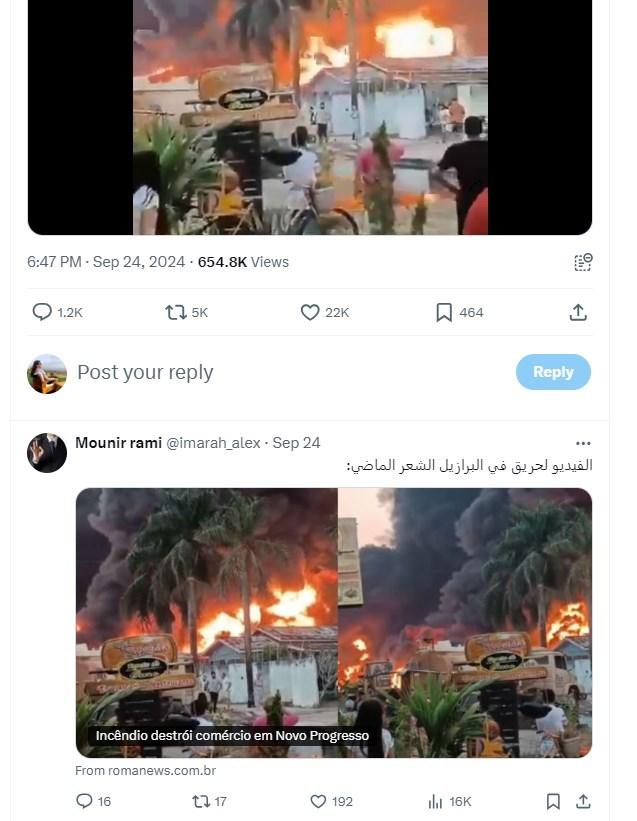Reply to Mounir's tweet with 16 comments
This screenshot has height=821, width=637.
[93, 802]
